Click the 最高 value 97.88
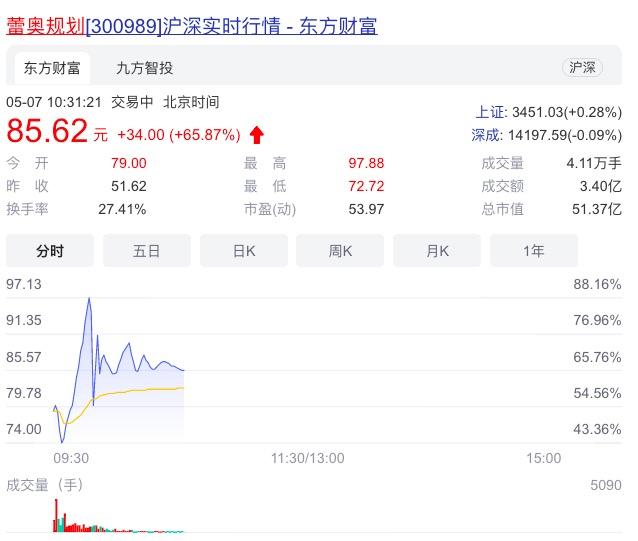638x541 pixels. tap(366, 163)
